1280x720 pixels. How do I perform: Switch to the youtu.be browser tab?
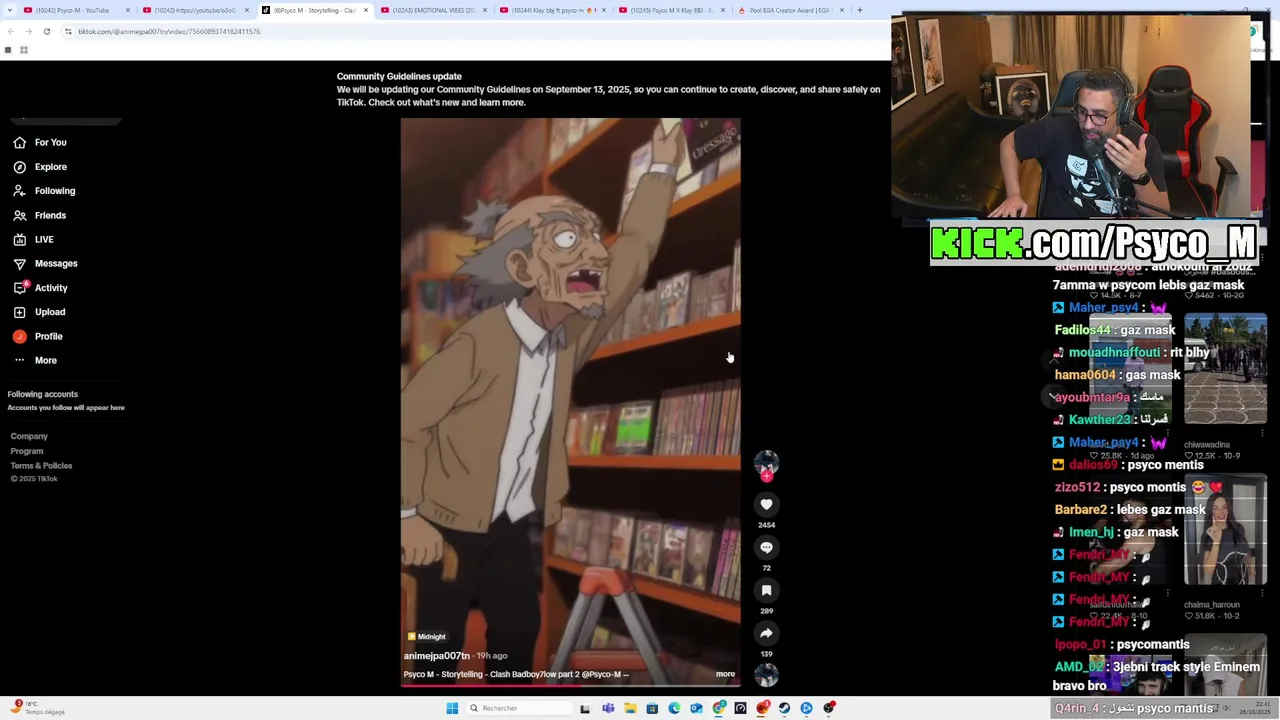click(x=194, y=10)
